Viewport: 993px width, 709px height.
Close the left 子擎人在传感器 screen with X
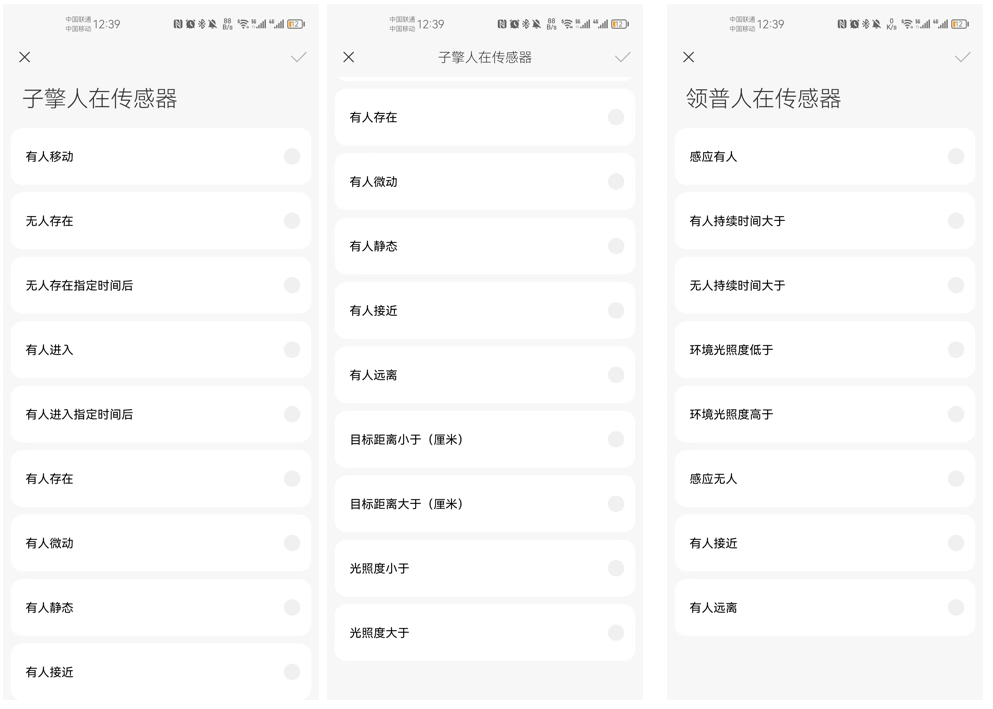coord(25,58)
